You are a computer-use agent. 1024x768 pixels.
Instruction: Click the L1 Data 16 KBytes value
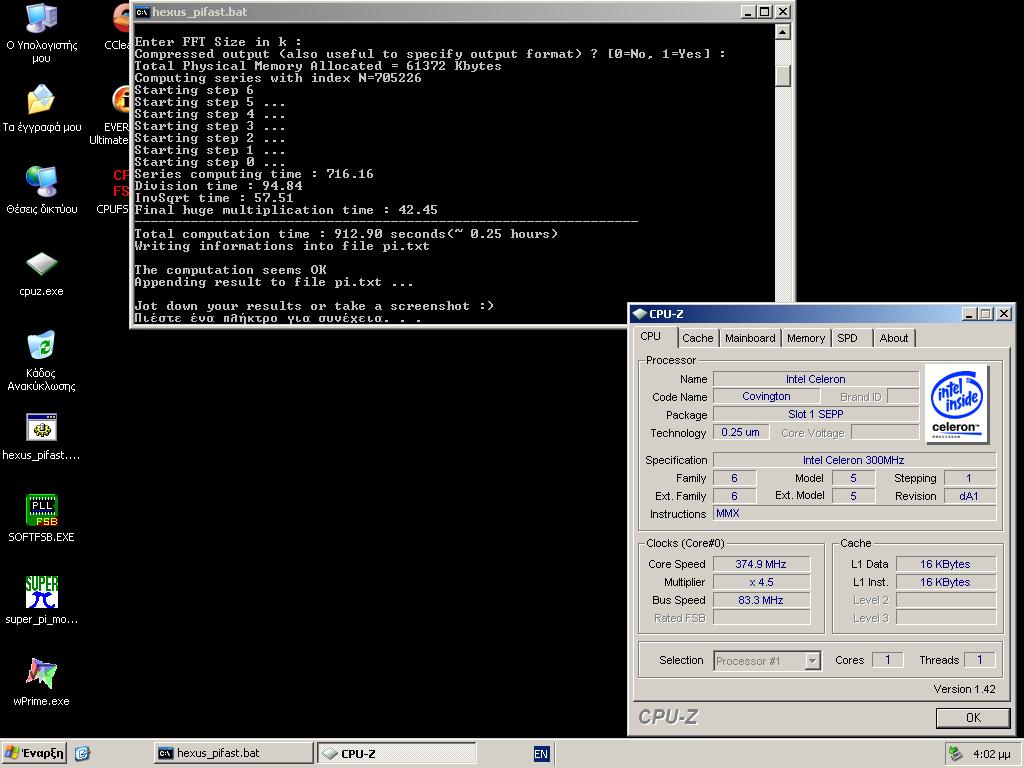(x=946, y=564)
